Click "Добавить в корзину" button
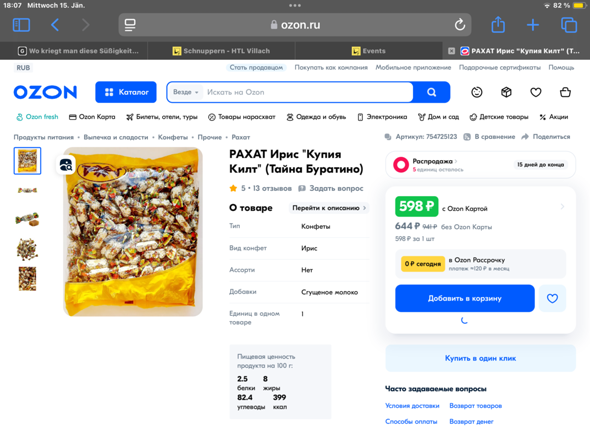 coord(465,298)
